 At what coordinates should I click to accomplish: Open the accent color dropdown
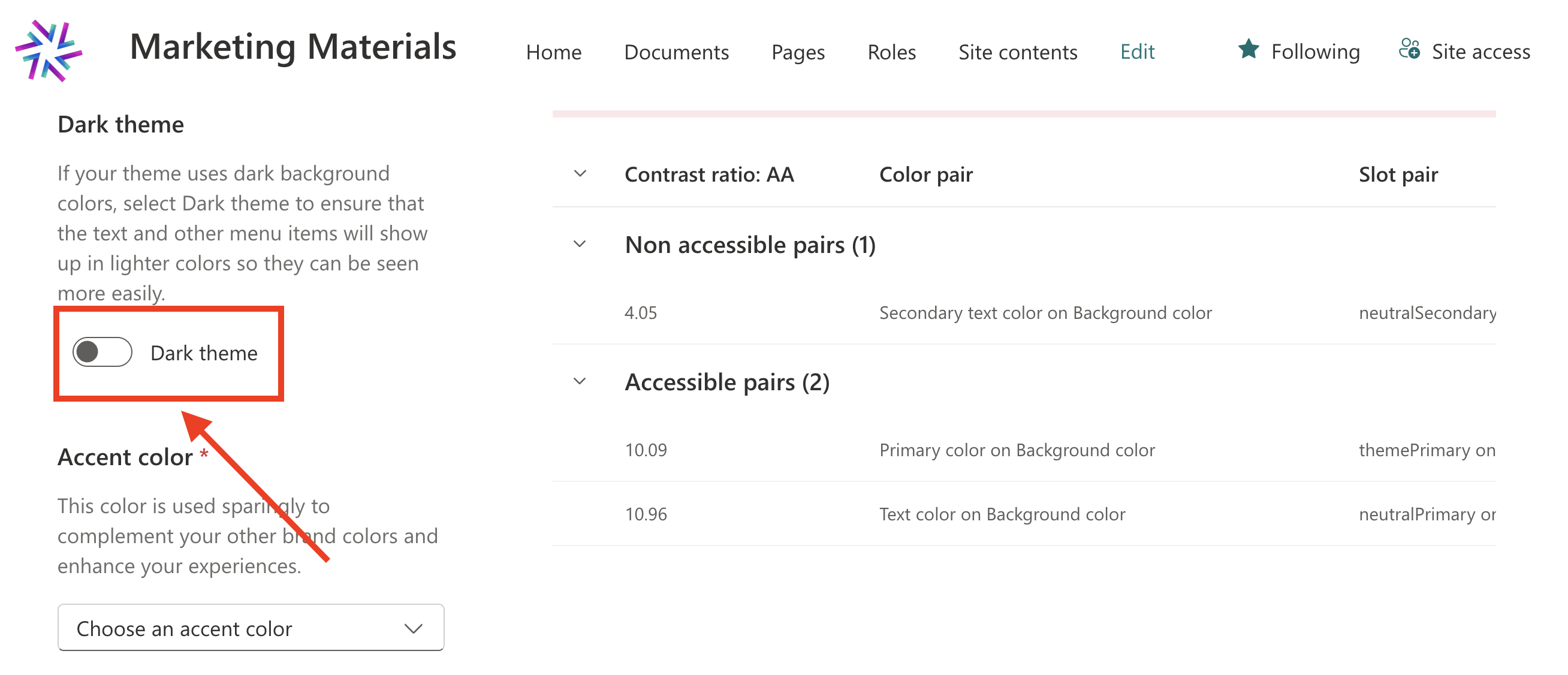click(251, 628)
